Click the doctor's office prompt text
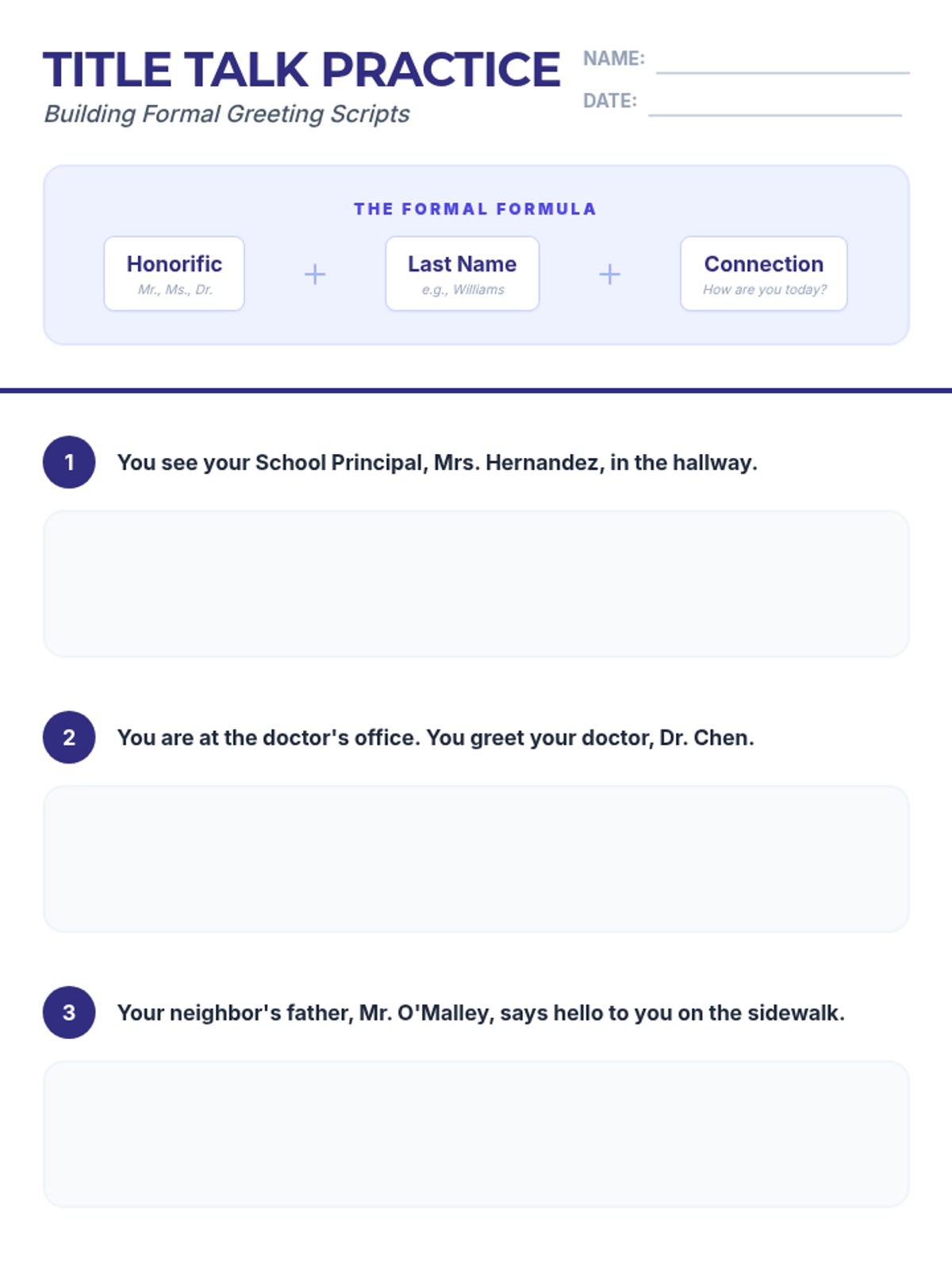The image size is (952, 1270). [436, 738]
